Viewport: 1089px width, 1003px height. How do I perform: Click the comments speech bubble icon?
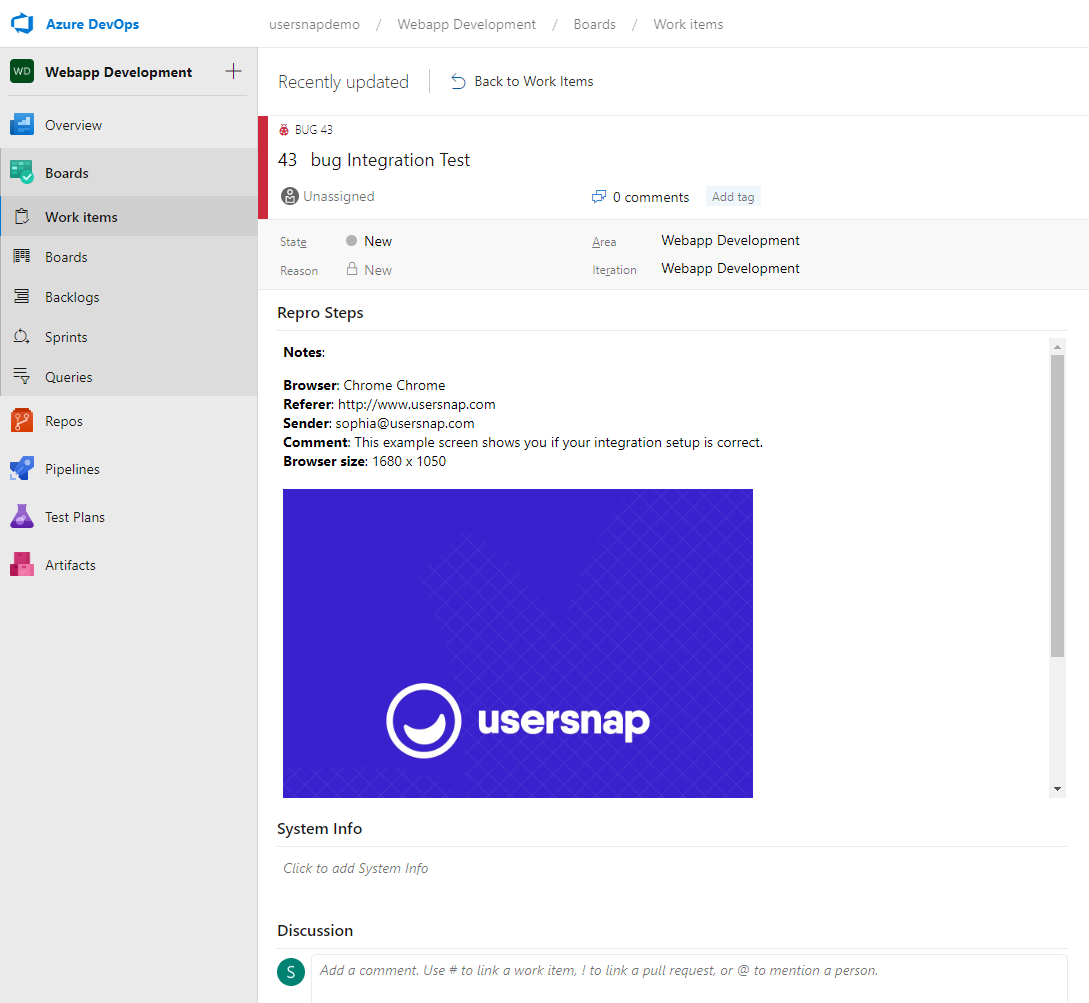click(599, 197)
